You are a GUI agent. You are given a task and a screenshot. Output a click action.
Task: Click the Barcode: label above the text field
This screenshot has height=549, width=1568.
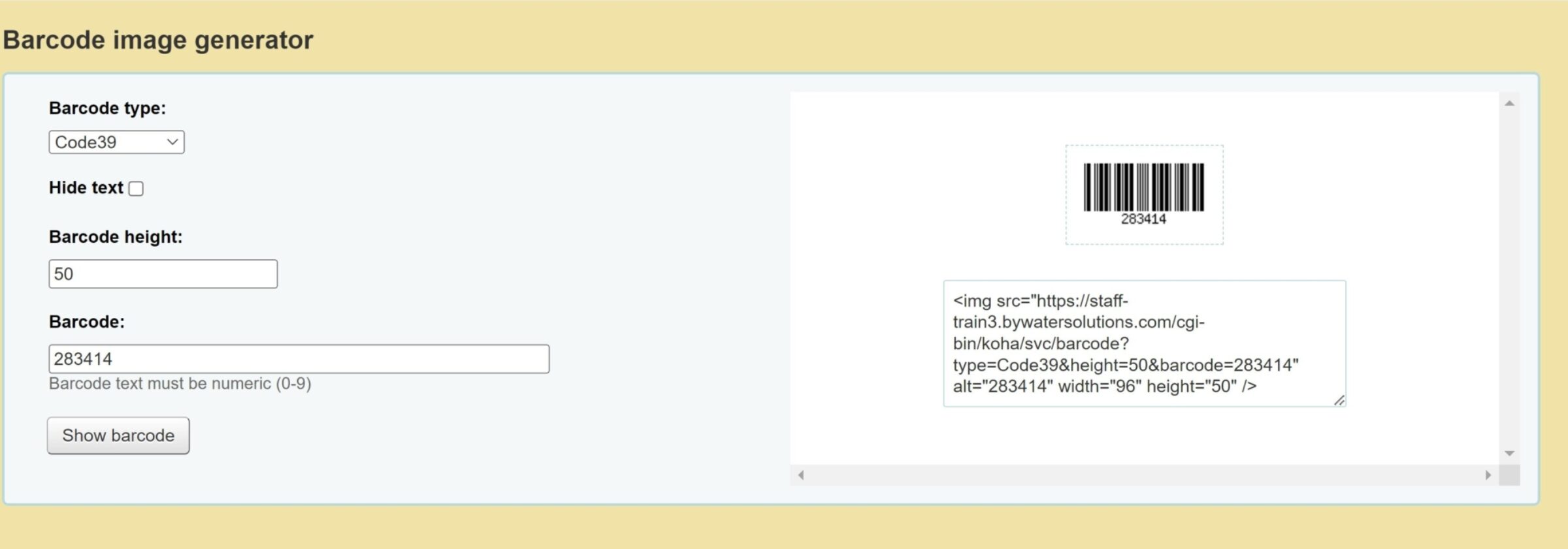tap(87, 322)
